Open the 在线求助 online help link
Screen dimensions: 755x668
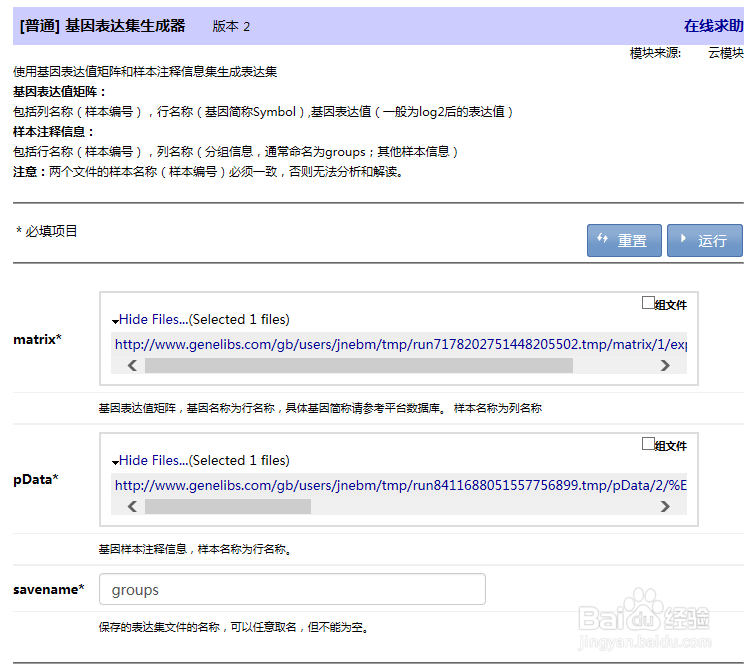coord(714,26)
